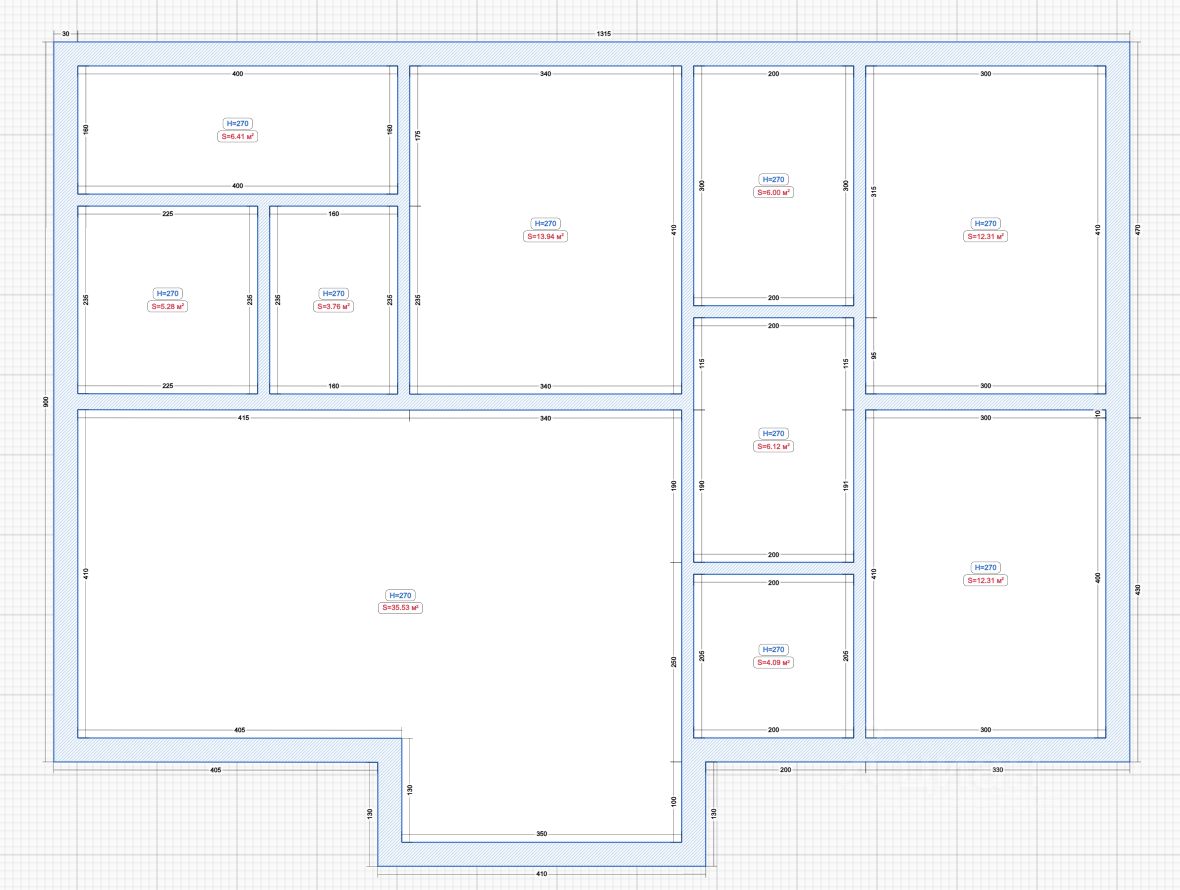Click the H=270 label above S=35.53 м²
This screenshot has width=1180, height=890.
(400, 595)
